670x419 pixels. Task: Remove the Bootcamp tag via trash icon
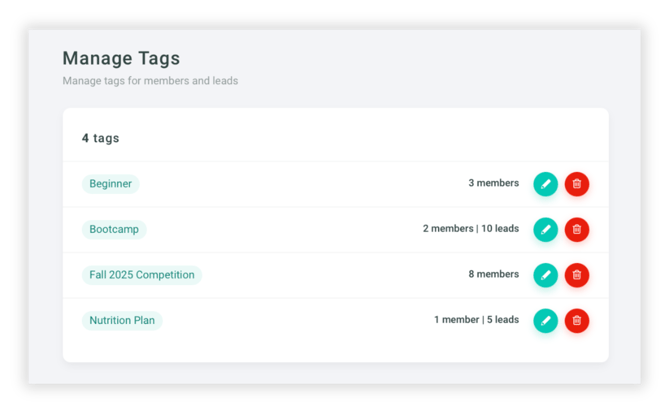point(577,229)
